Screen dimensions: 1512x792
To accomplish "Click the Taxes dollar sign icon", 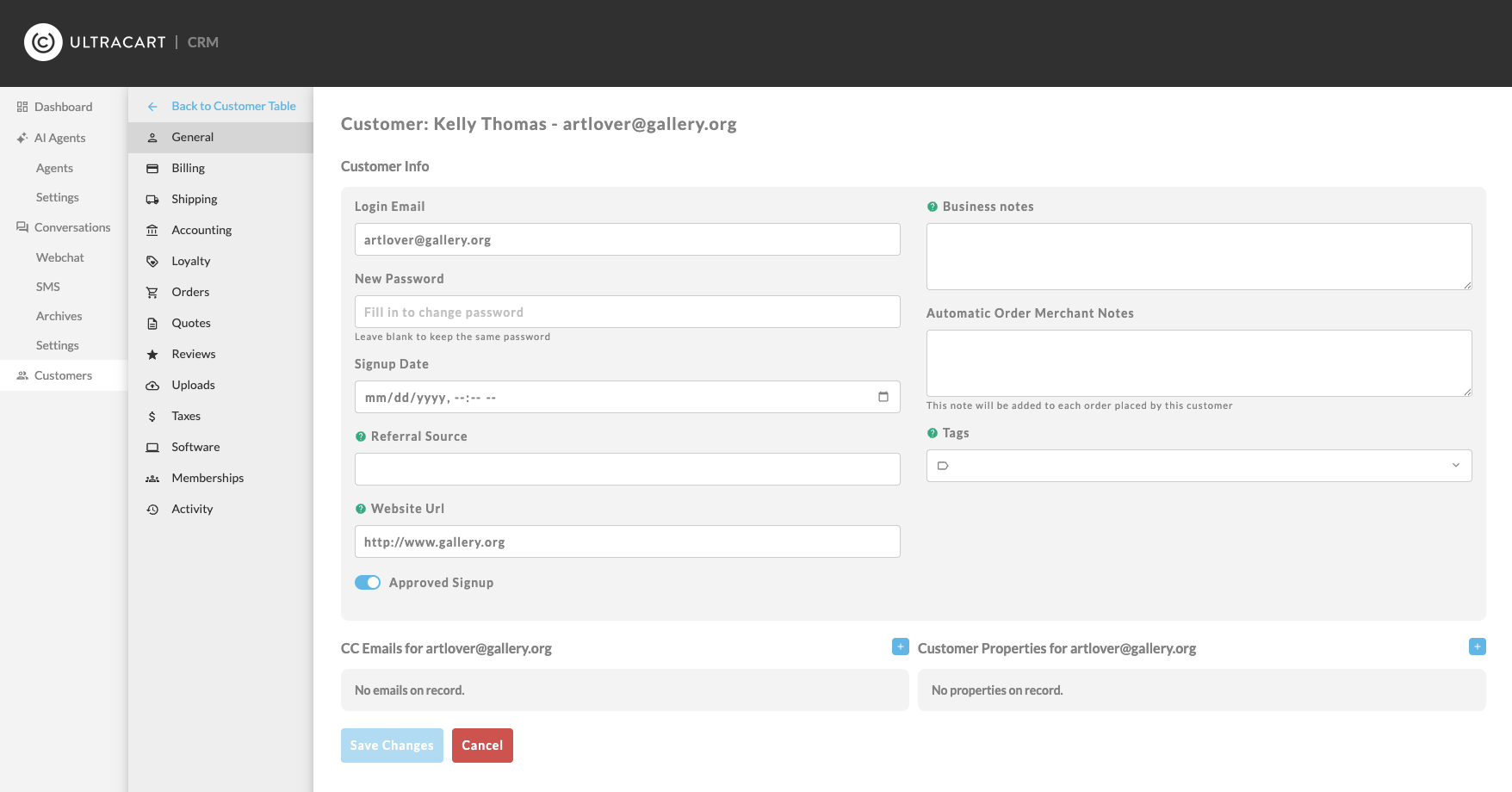I will click(x=152, y=417).
